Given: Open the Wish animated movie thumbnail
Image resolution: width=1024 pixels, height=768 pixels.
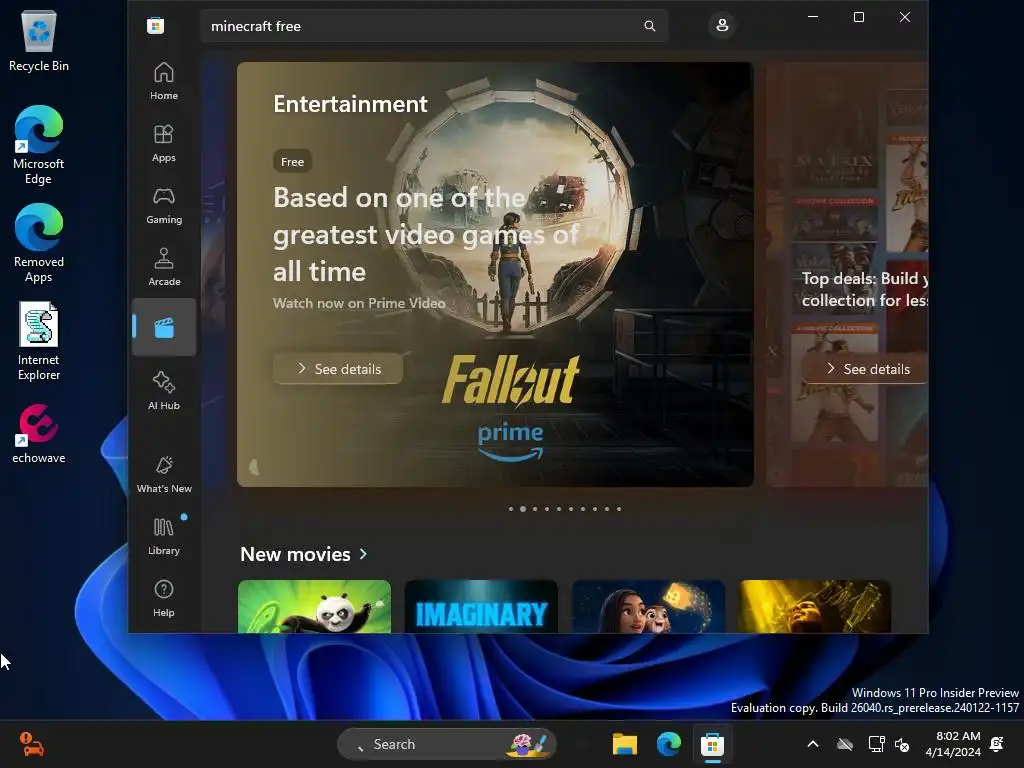Looking at the screenshot, I should pos(648,607).
